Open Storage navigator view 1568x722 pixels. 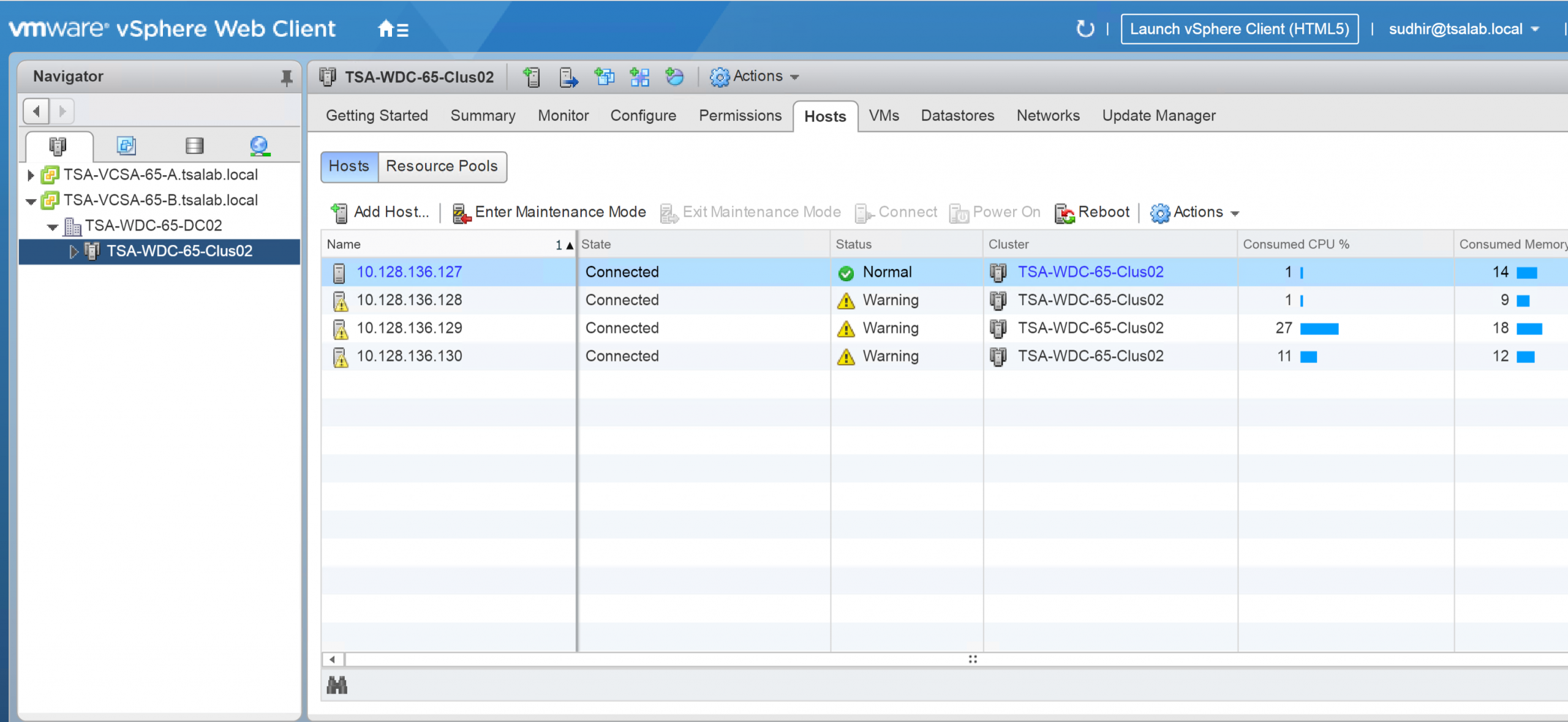tap(194, 146)
